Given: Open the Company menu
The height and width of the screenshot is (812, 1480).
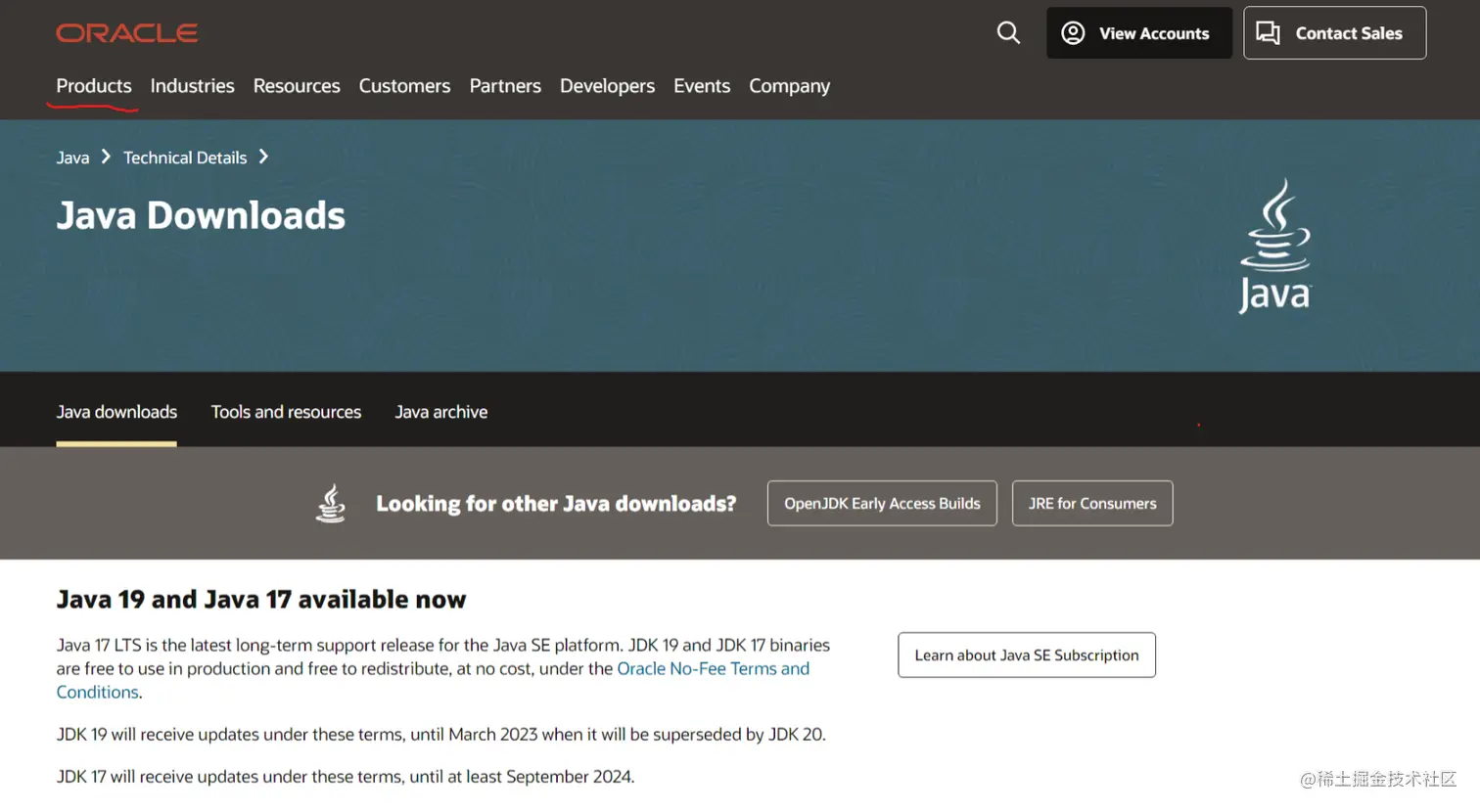Looking at the screenshot, I should click(789, 86).
